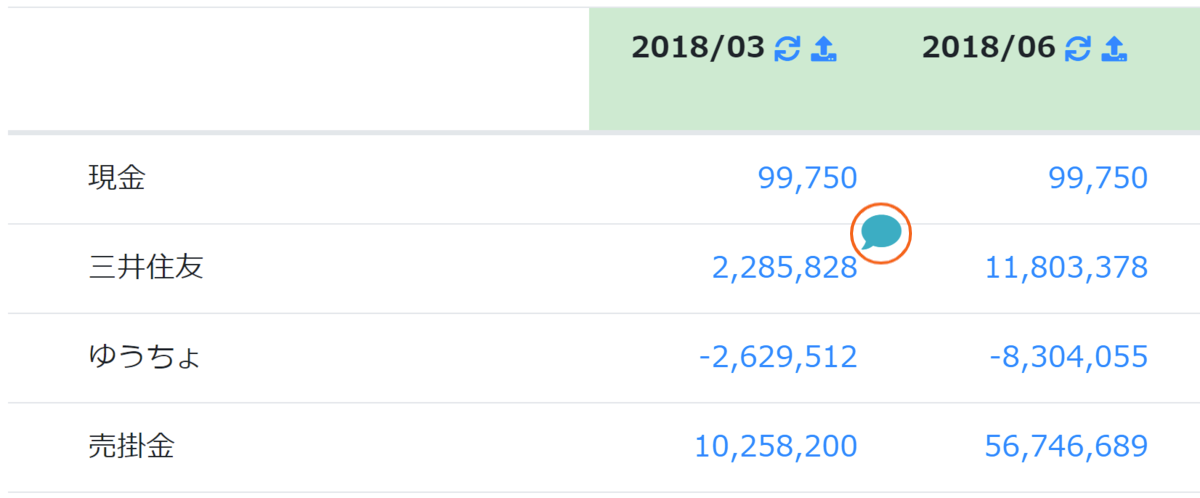Select the ゆうちょ row label
The width and height of the screenshot is (1200, 498).
146,357
